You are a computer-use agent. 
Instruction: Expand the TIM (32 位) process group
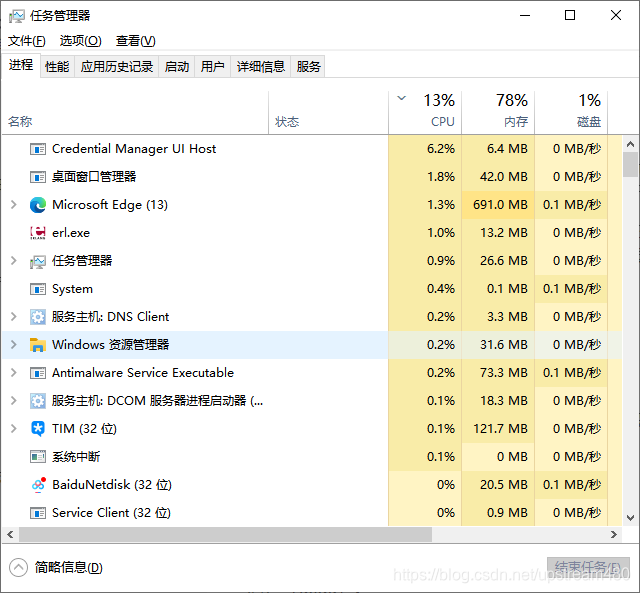click(x=13, y=428)
